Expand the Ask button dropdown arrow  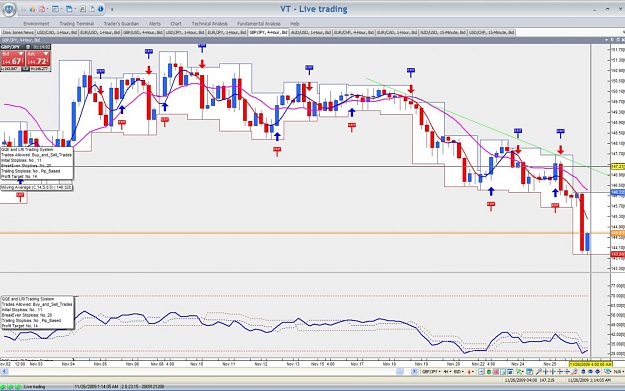click(x=46, y=54)
